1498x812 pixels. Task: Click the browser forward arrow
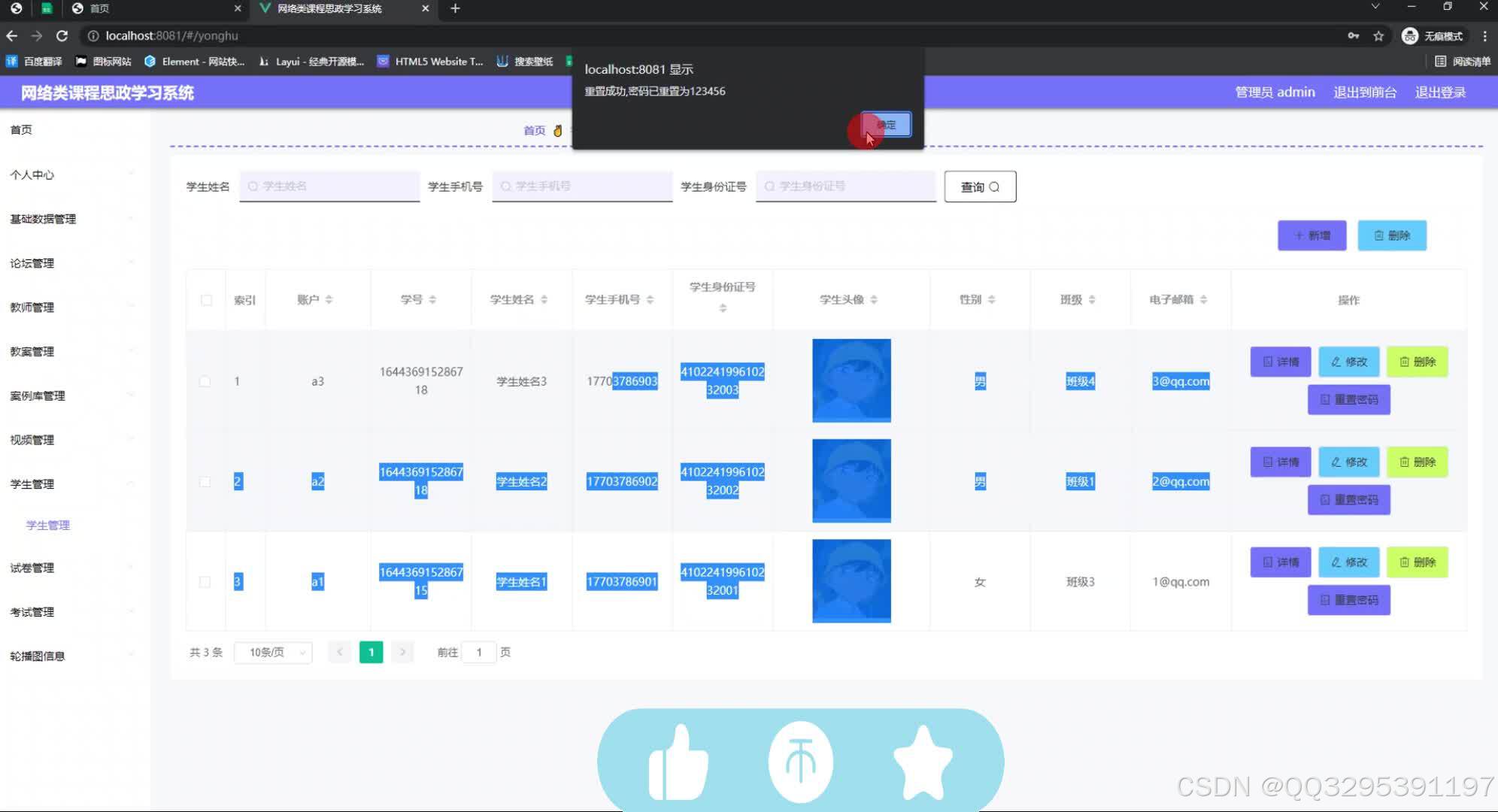pyautogui.click(x=37, y=35)
